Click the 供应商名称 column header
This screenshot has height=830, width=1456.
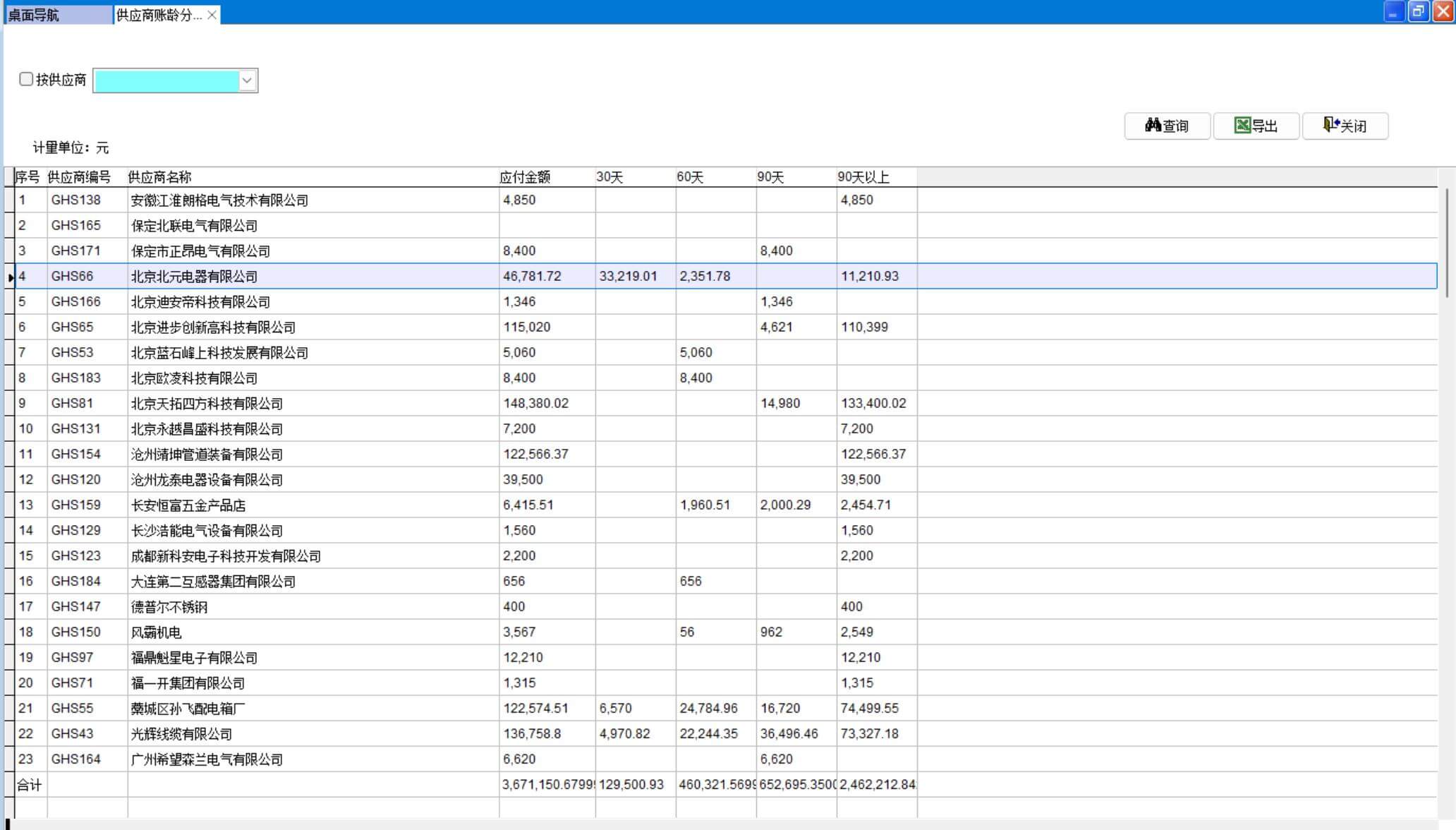[x=159, y=177]
